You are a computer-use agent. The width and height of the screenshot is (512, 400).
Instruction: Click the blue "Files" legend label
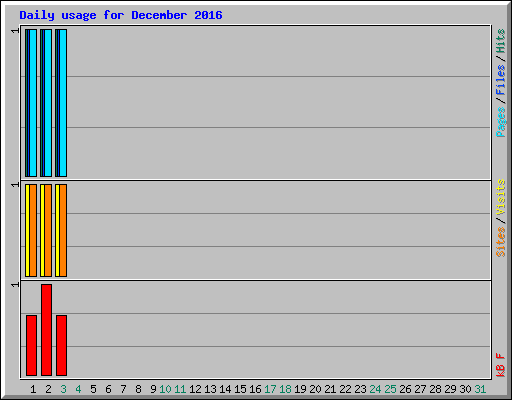pyautogui.click(x=501, y=80)
